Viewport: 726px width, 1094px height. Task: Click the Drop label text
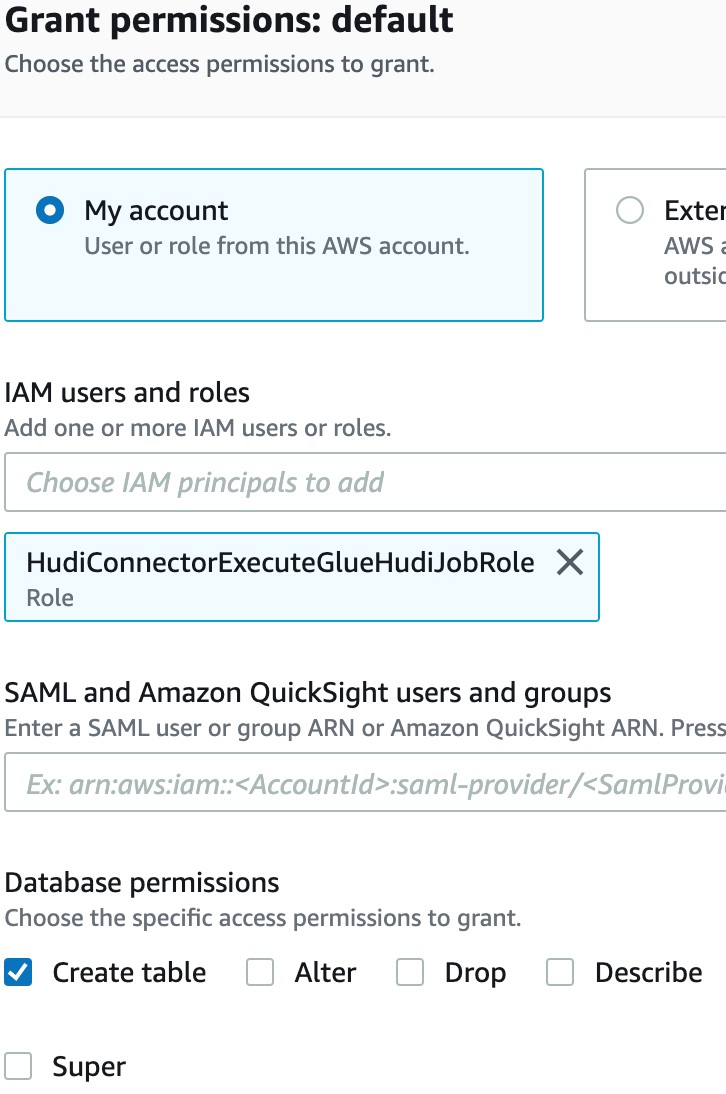475,973
